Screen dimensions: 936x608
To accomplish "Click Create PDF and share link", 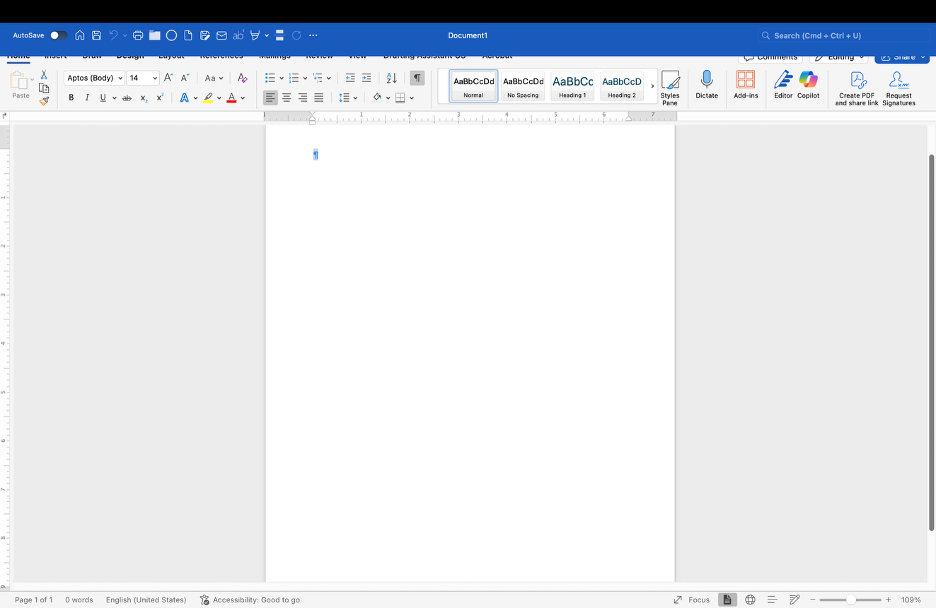I will tap(857, 80).
